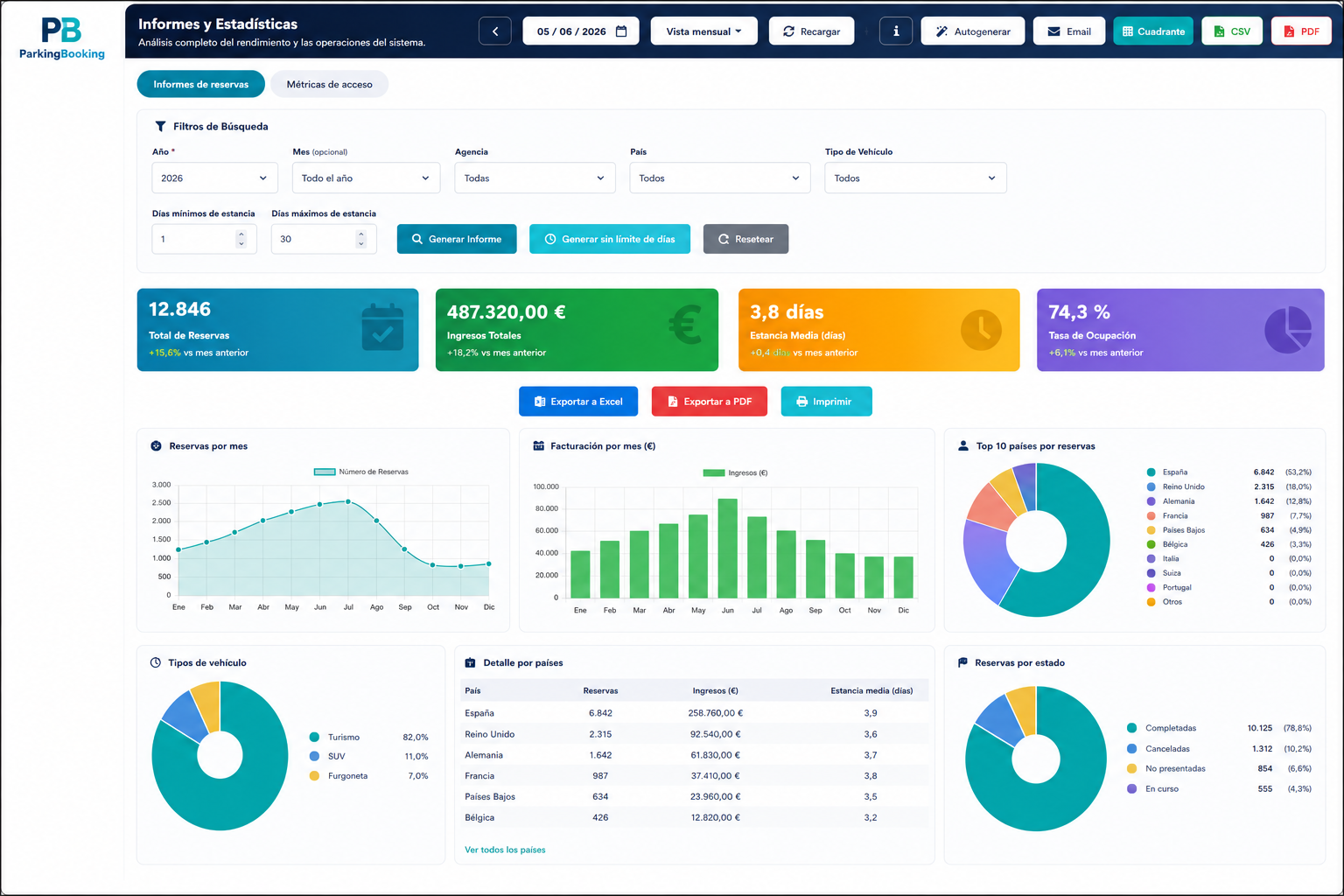Click the Turismo color swatch in legend

(314, 738)
